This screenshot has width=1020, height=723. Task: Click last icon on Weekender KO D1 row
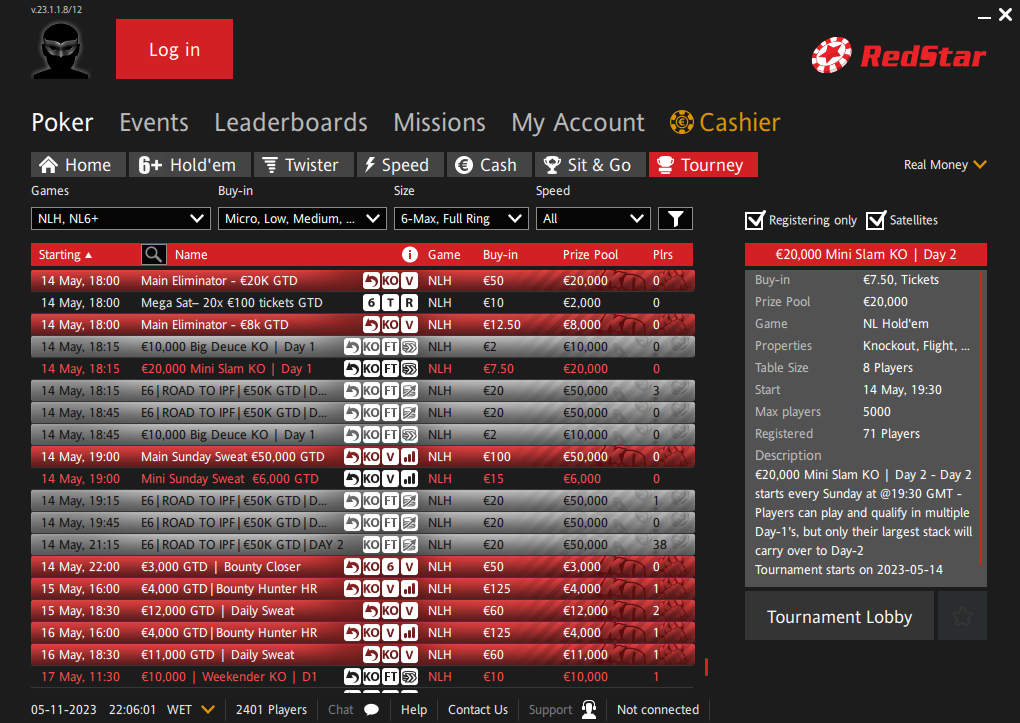point(409,677)
